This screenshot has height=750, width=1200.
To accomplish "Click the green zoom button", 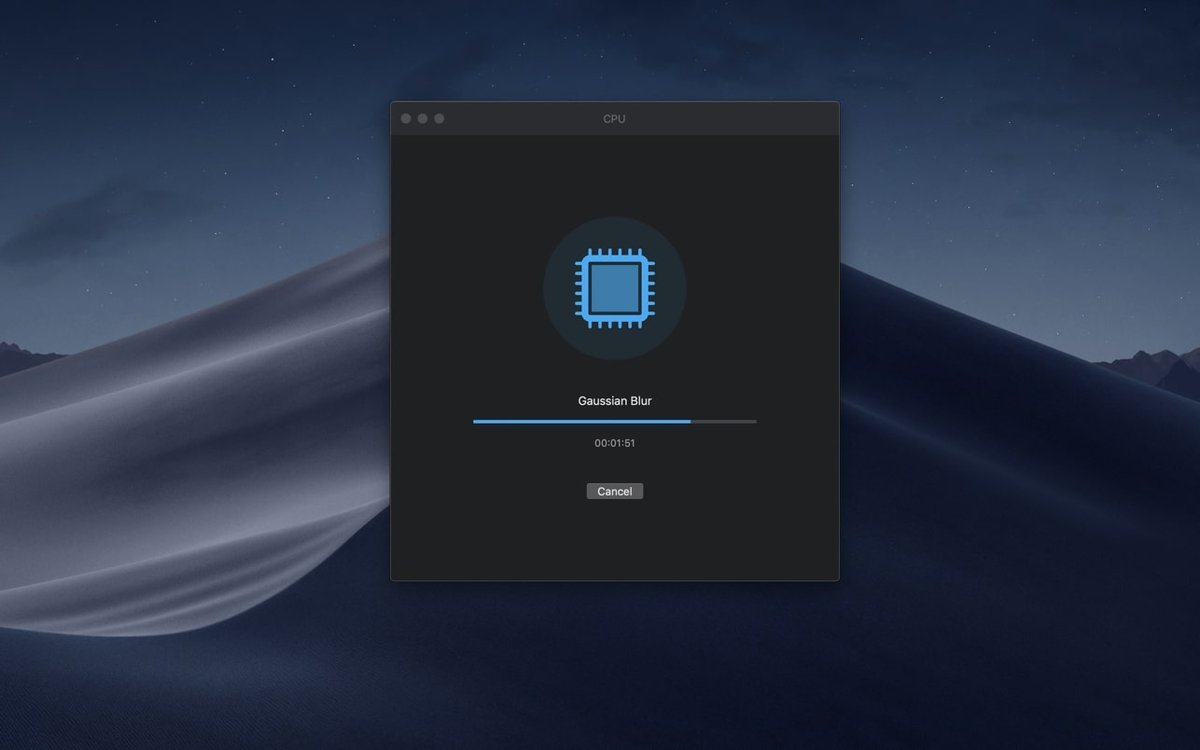I will pyautogui.click(x=437, y=117).
